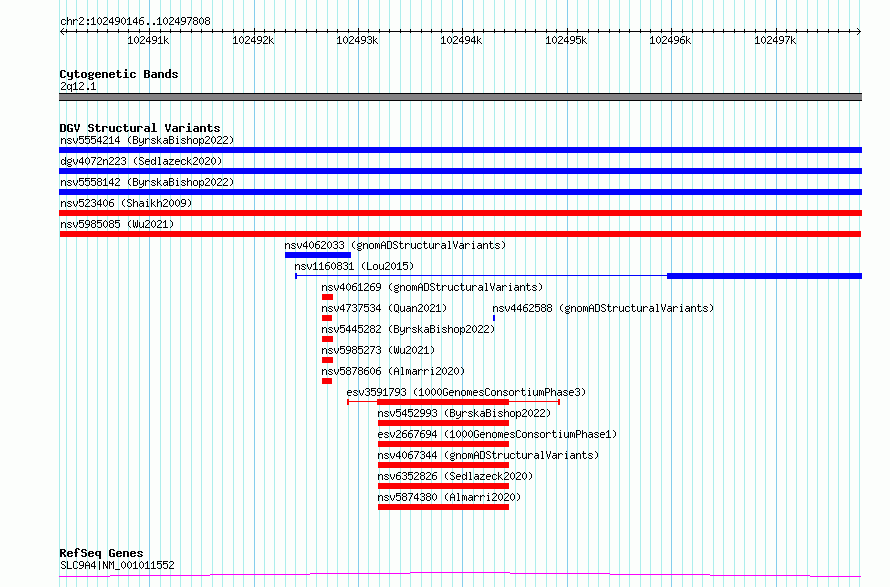Click the nsv5878606 (Almarri2020) label
Viewport: 890px width, 587px height.
click(x=393, y=371)
